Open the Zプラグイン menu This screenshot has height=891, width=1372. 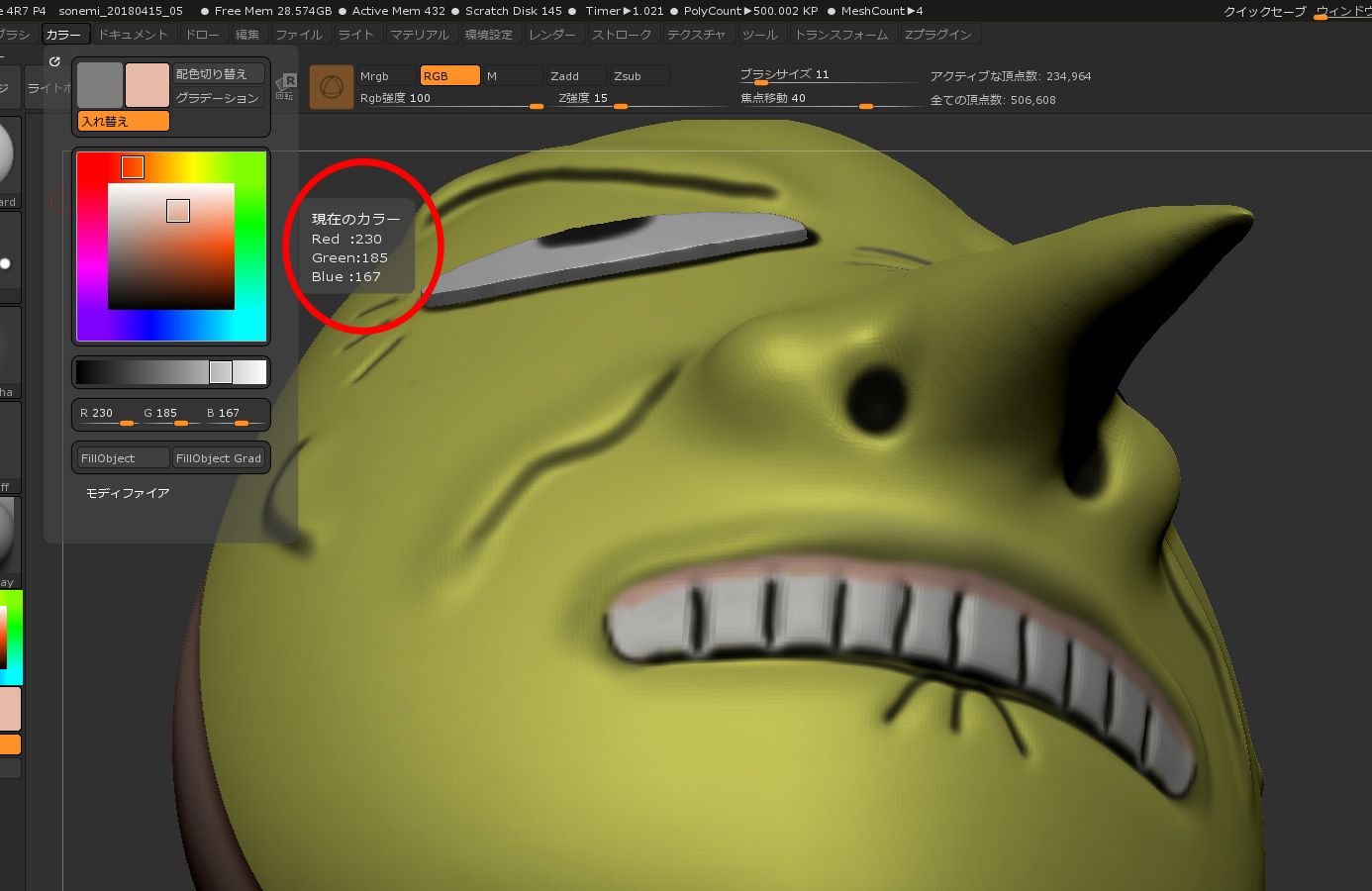point(938,35)
